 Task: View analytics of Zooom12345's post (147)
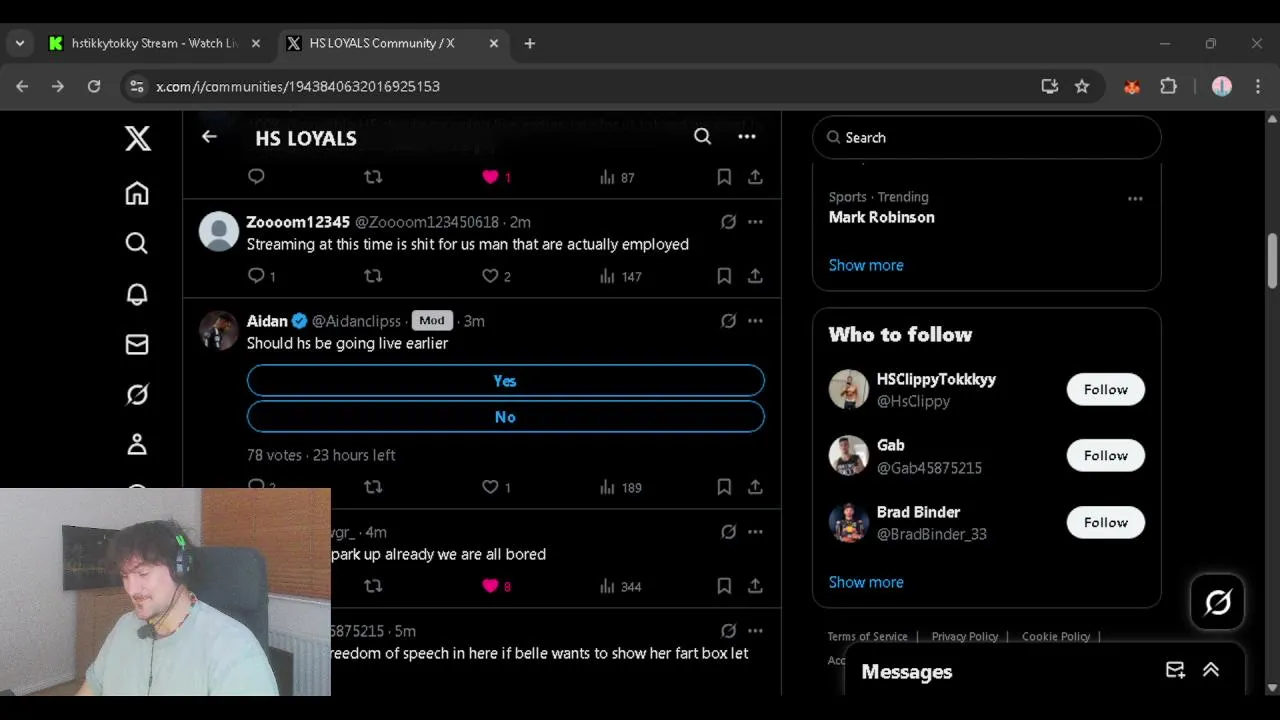[x=620, y=276]
